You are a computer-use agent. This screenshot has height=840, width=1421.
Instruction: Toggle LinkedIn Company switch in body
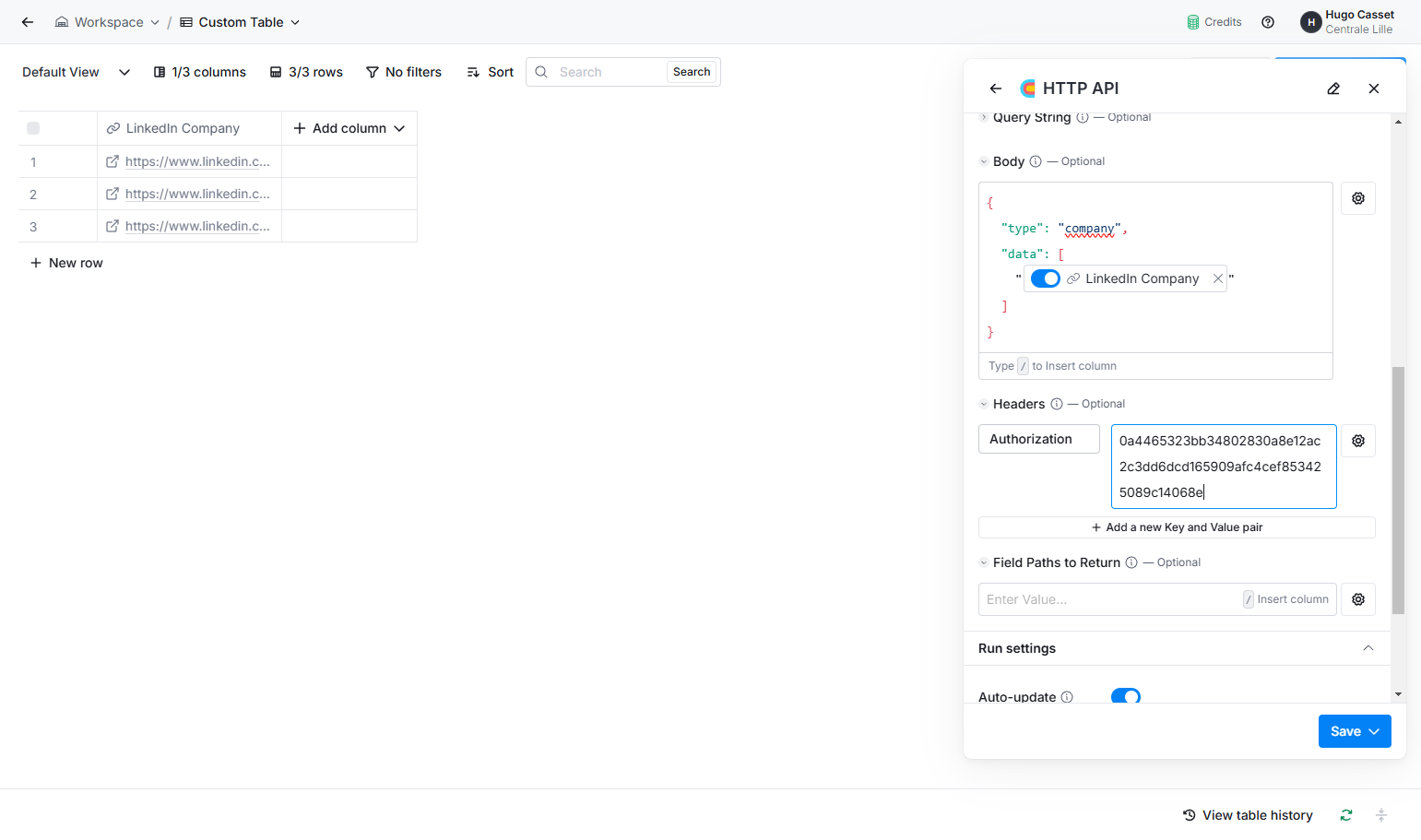pos(1046,278)
